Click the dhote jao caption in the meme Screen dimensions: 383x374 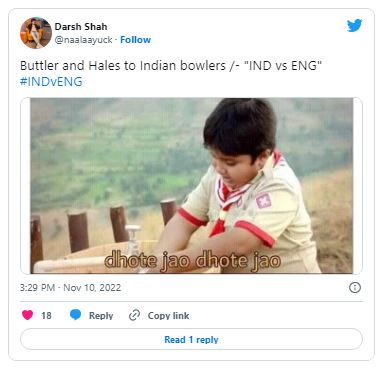(x=193, y=260)
